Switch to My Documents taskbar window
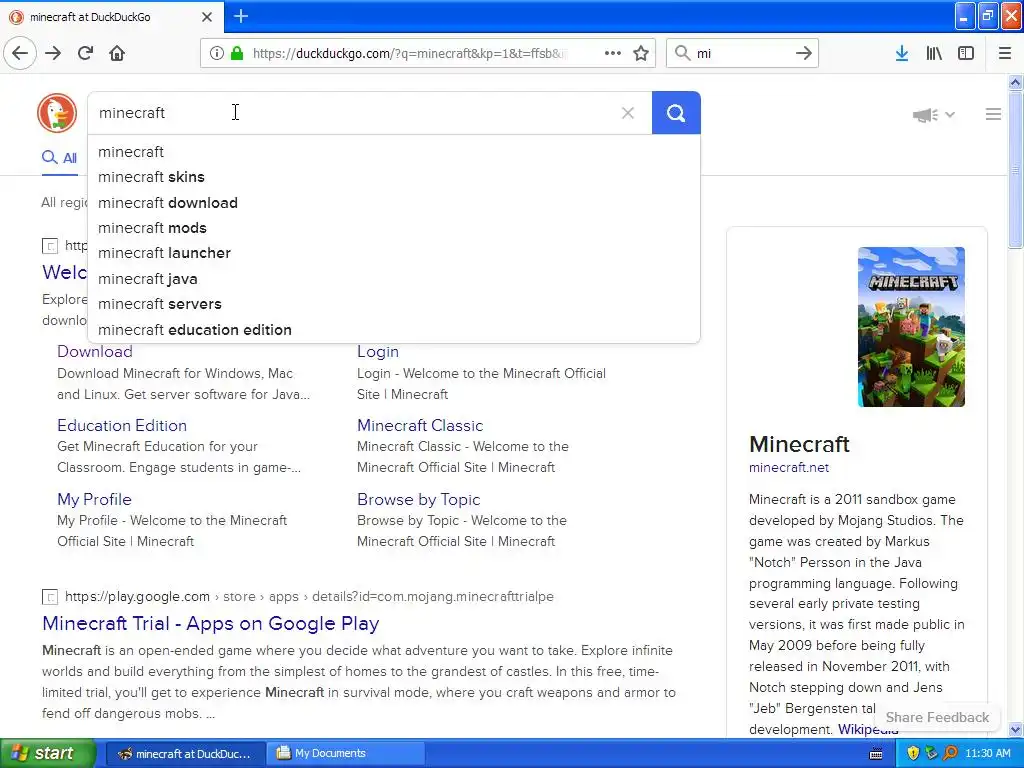 [346, 753]
